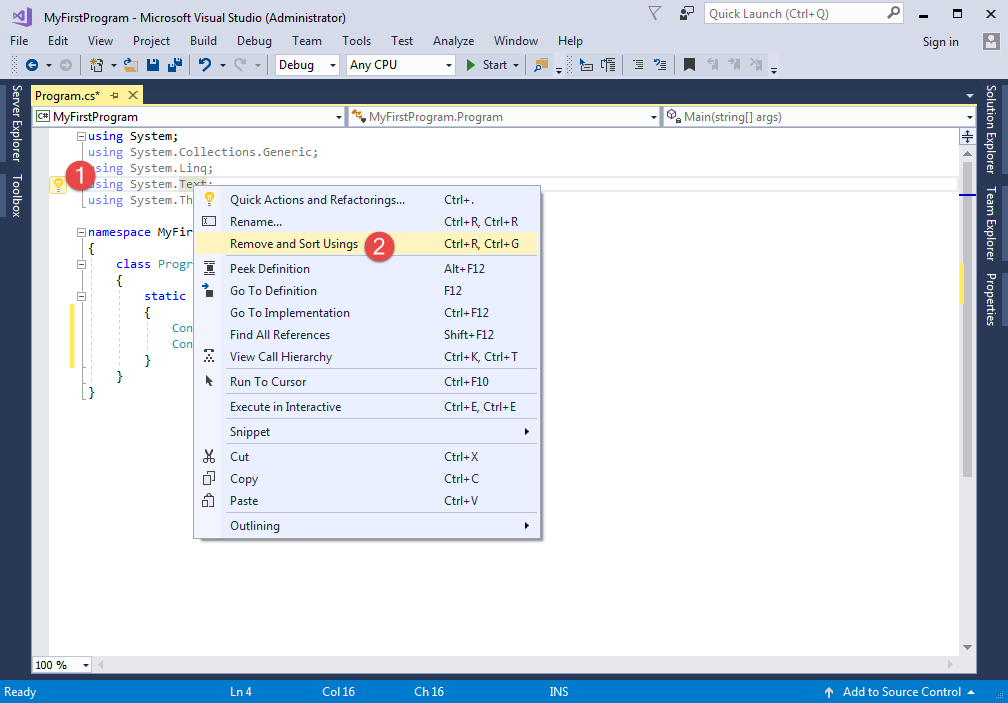Click the account avatar icon near Sign in

tap(991, 42)
